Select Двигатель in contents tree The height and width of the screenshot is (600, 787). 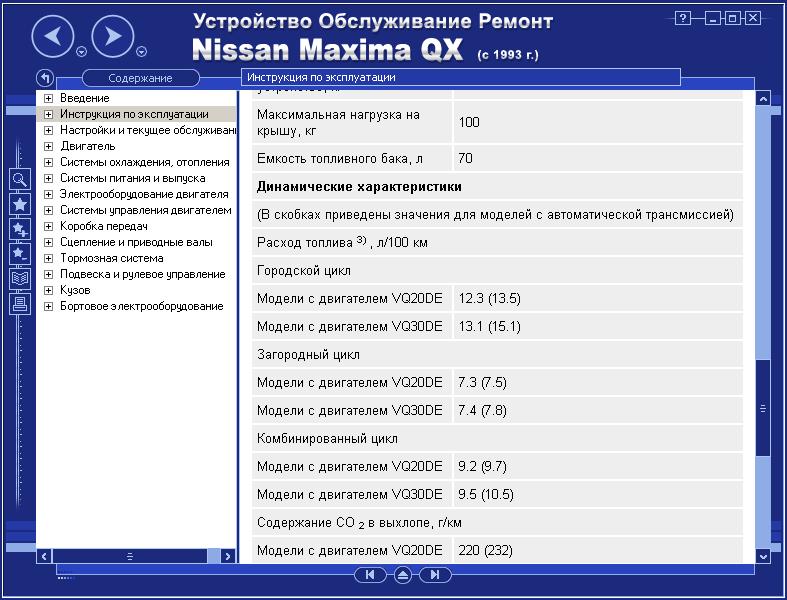coord(88,146)
